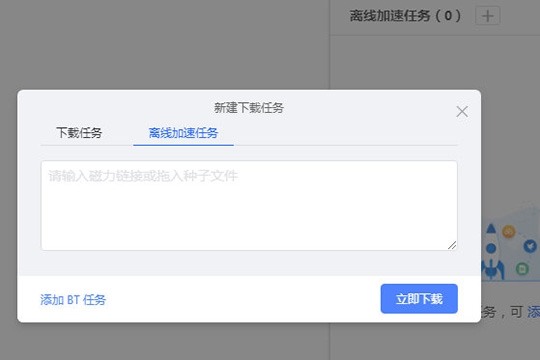Open the 添加 BT 任务 link

tap(73, 300)
